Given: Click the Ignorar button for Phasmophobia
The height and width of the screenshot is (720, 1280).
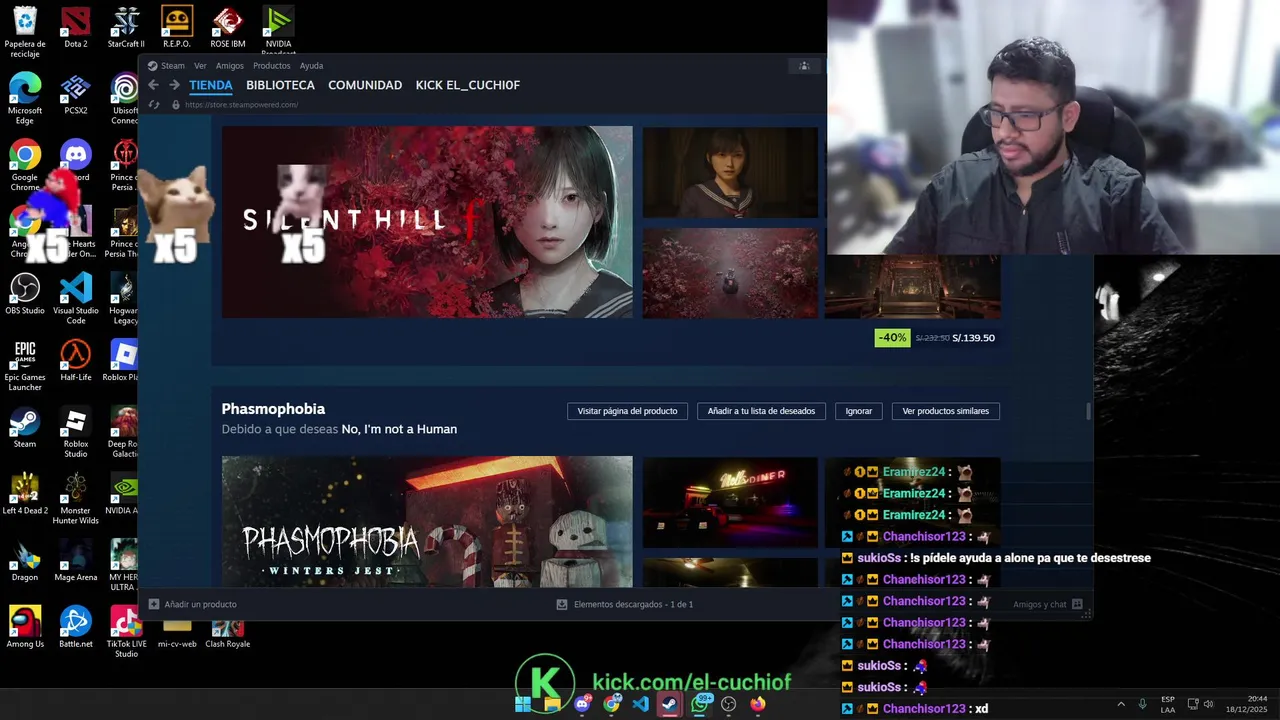Looking at the screenshot, I should click(x=858, y=411).
